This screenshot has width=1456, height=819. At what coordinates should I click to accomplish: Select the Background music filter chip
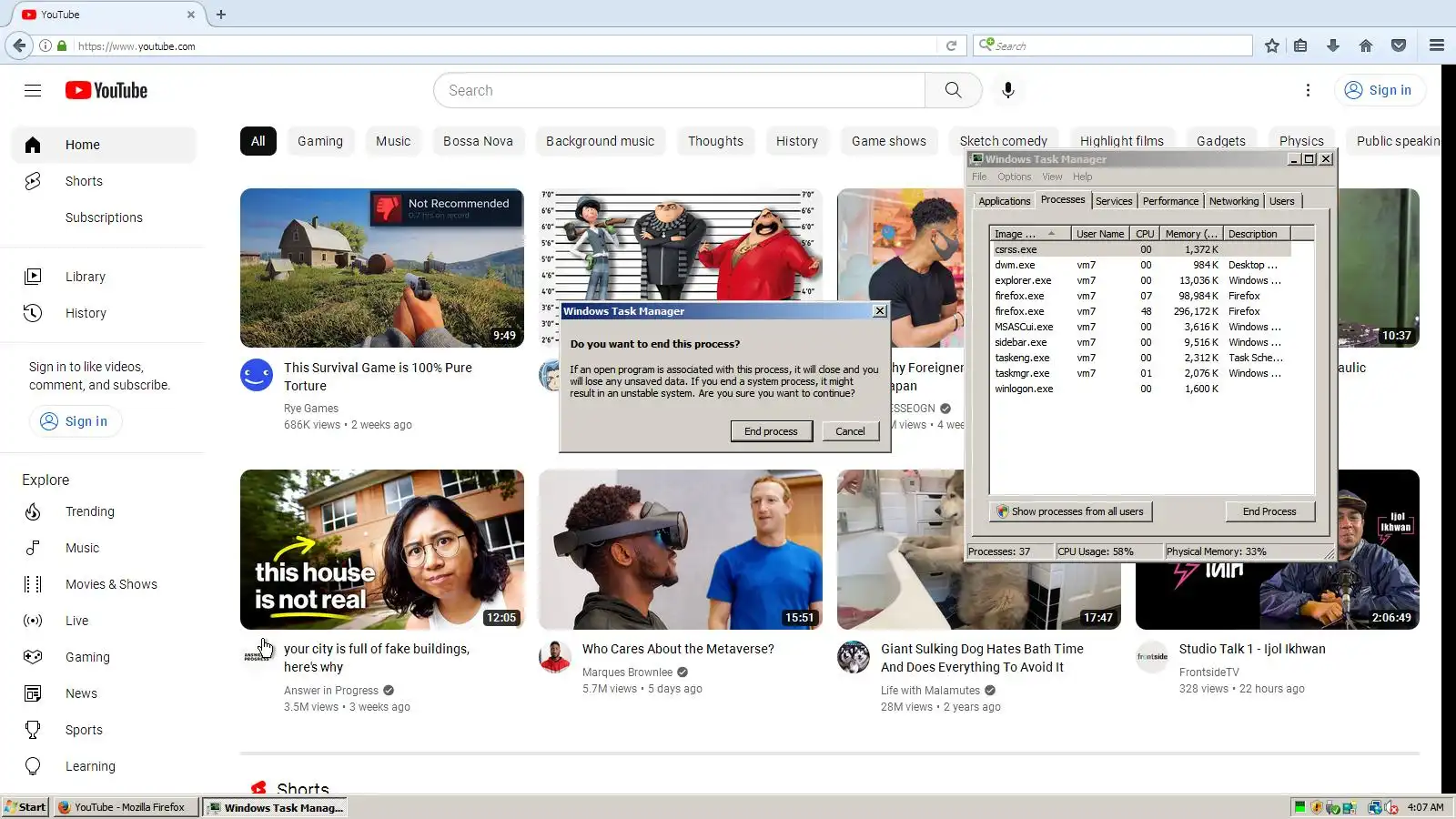coord(601,141)
